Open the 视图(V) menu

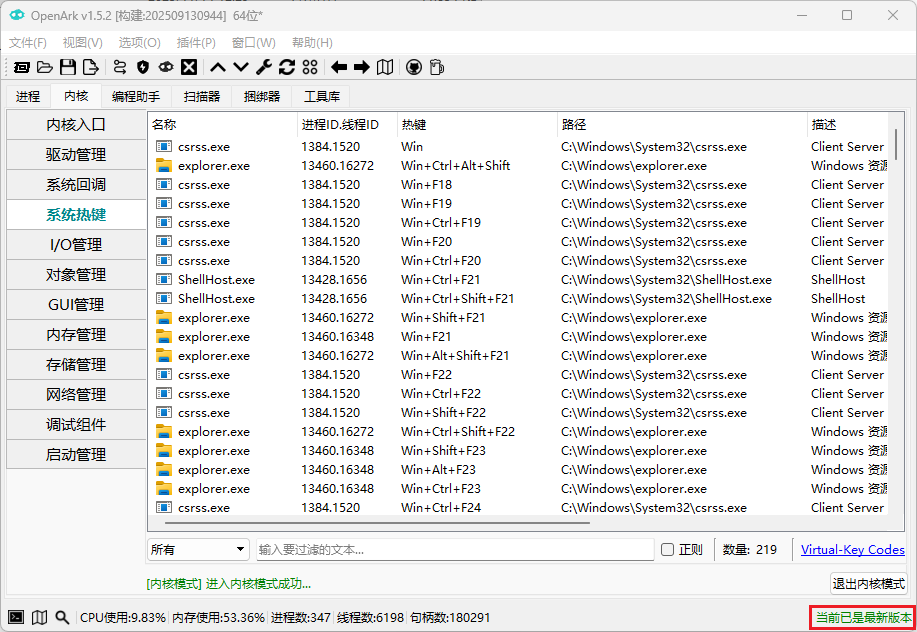82,43
